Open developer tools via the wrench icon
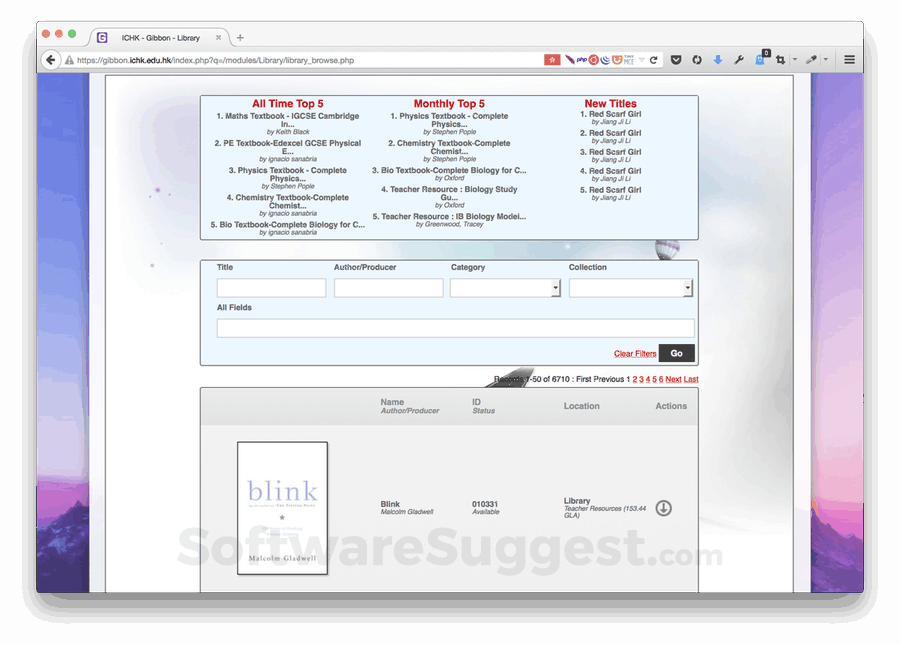The image size is (900, 645). pos(739,59)
